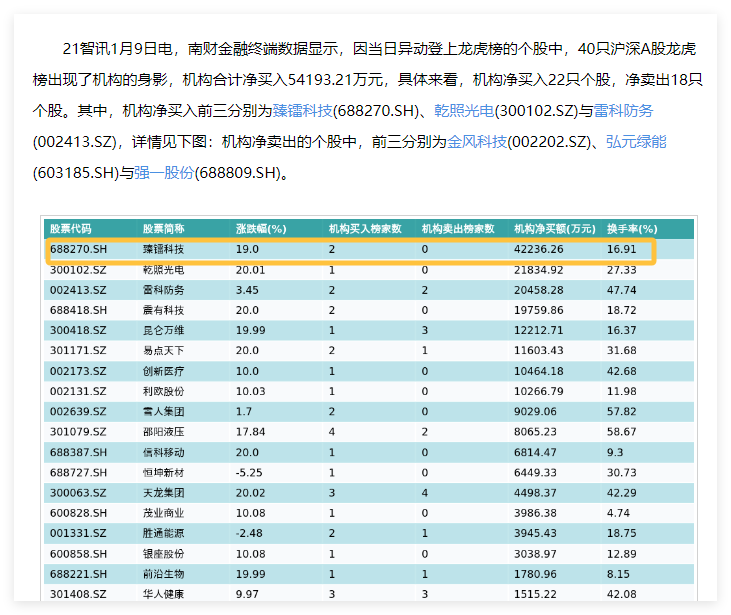Select net buy value 21834.92
The image size is (731, 615).
(538, 269)
